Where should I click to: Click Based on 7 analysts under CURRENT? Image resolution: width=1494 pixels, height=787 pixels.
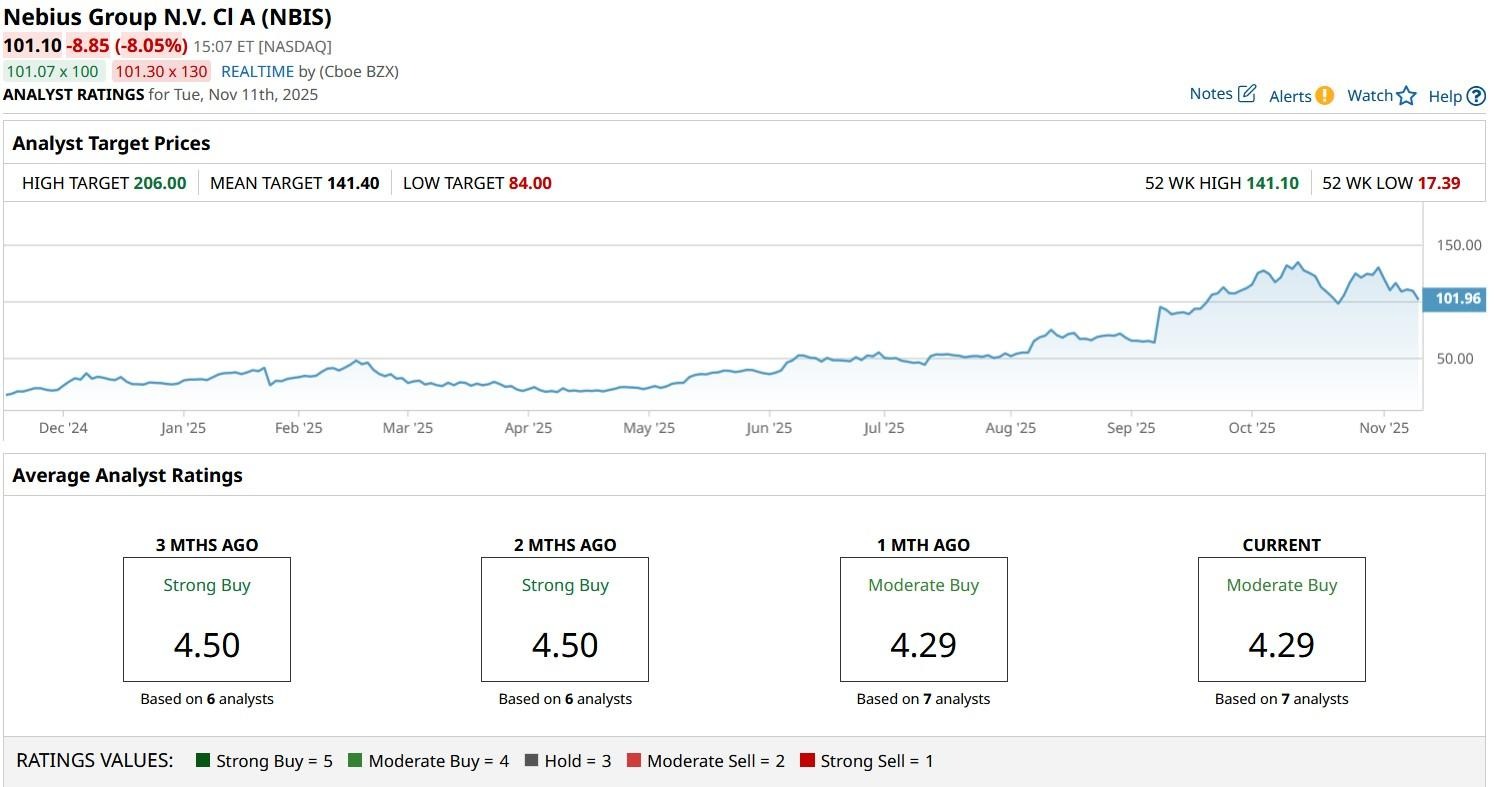(x=1281, y=699)
